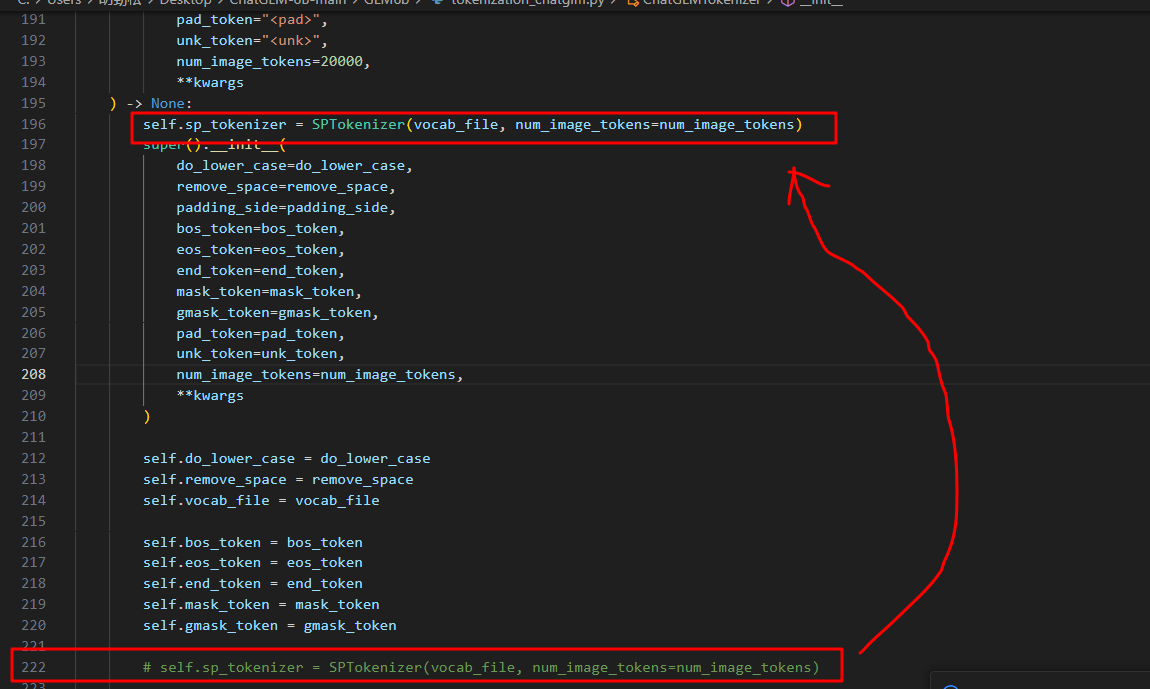Click the vocab_file argument on line 196

pyautogui.click(x=455, y=124)
